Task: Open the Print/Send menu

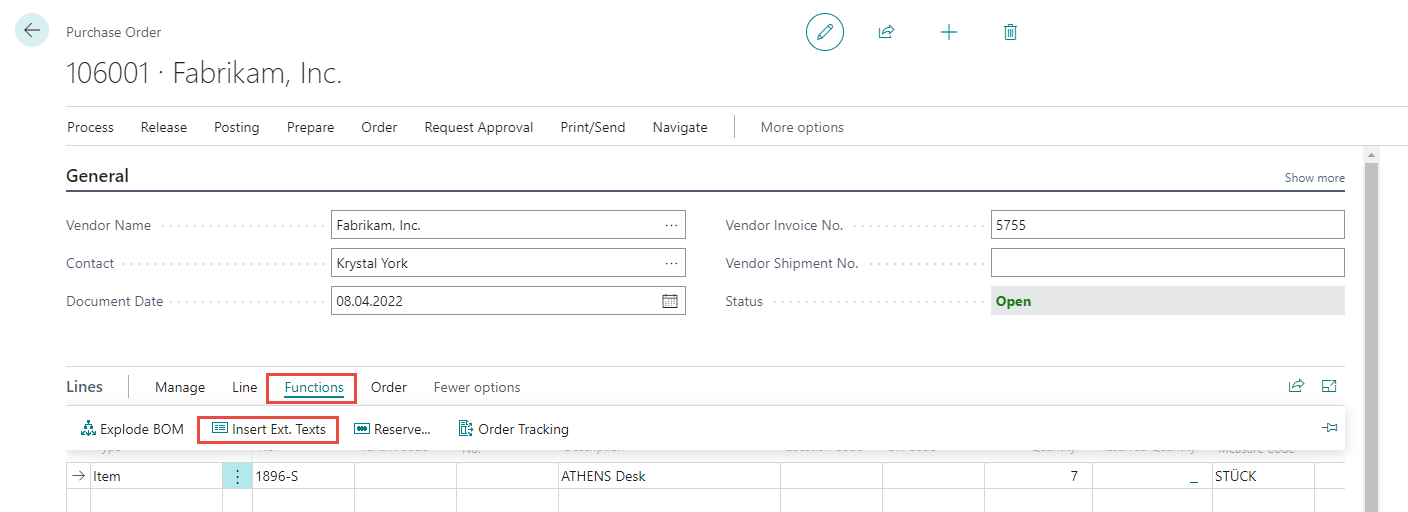Action: click(x=593, y=127)
